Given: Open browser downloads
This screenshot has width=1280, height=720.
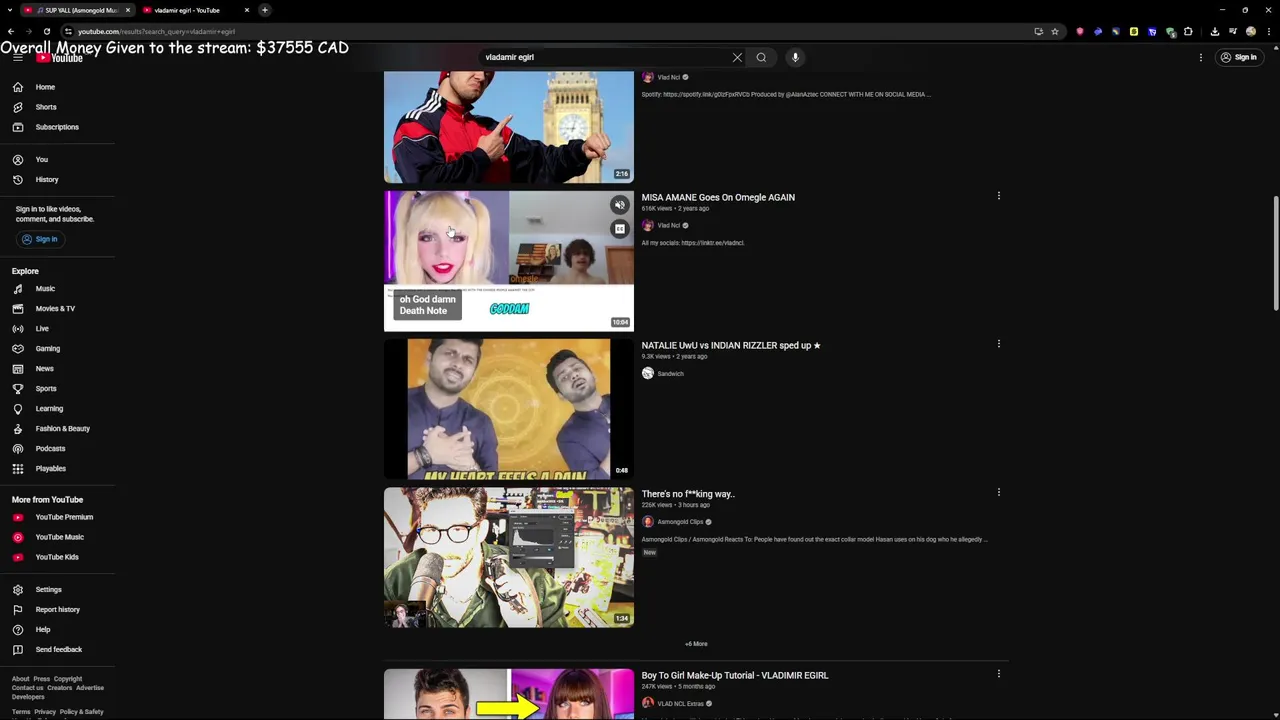Looking at the screenshot, I should (1214, 31).
